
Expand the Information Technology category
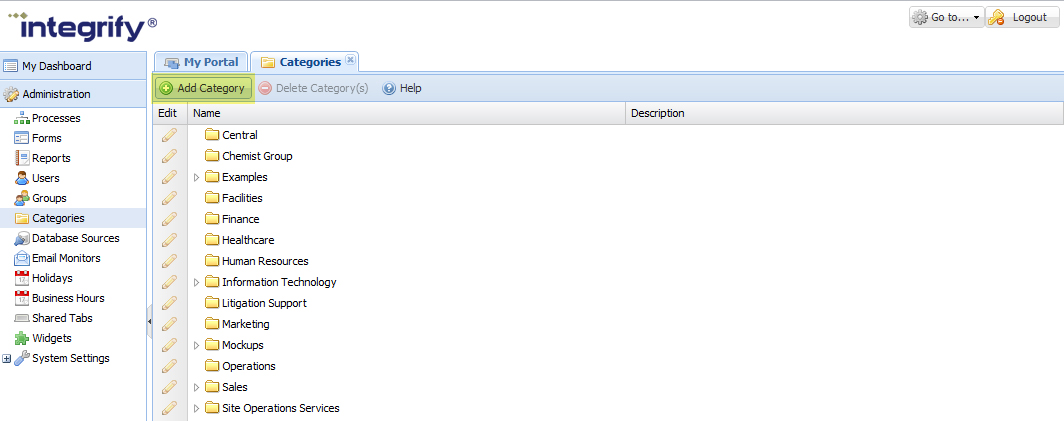(197, 282)
